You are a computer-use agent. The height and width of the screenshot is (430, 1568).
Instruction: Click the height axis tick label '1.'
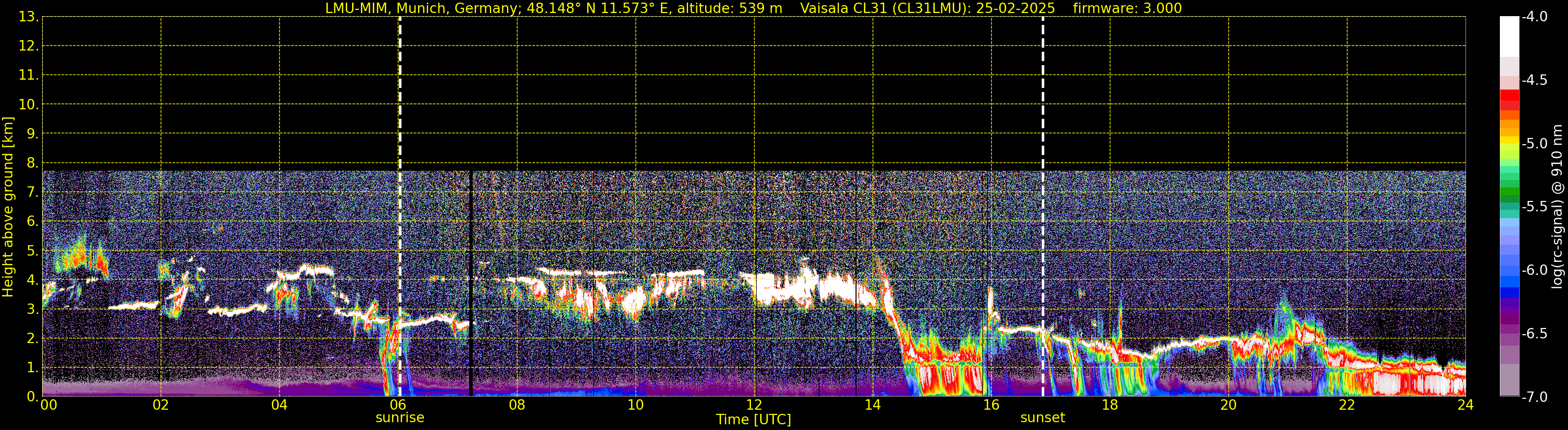coord(32,368)
